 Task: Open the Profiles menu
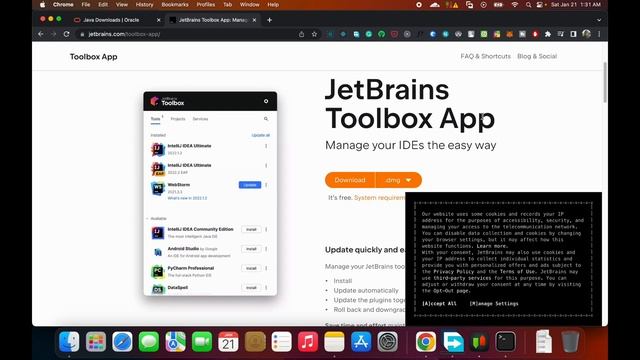(x=206, y=5)
